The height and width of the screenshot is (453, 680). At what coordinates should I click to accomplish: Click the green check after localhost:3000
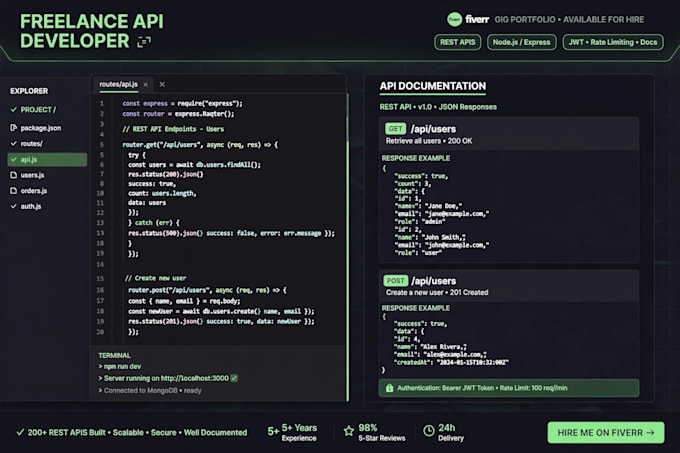click(x=234, y=378)
